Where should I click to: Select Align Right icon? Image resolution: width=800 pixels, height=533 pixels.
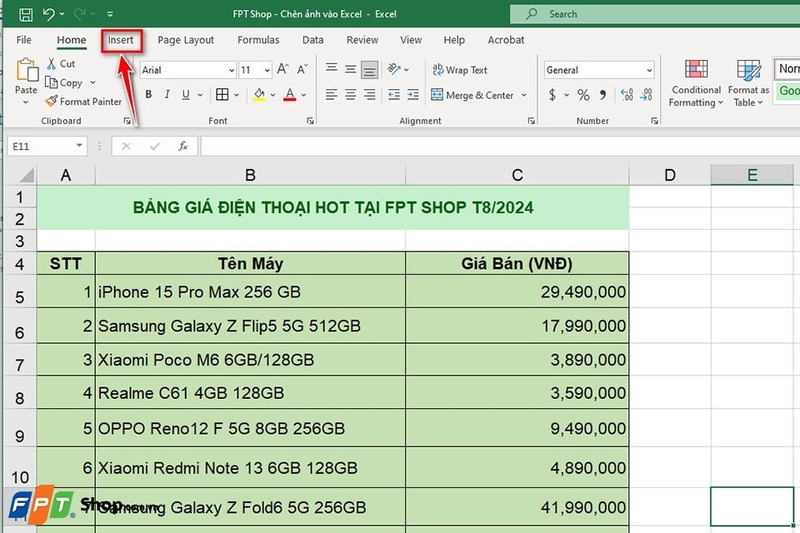pyautogui.click(x=369, y=94)
